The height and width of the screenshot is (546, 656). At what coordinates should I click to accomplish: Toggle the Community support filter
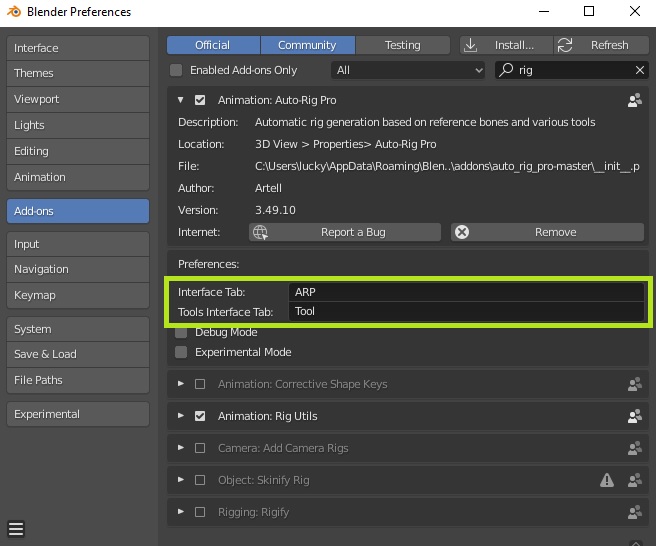pos(308,45)
